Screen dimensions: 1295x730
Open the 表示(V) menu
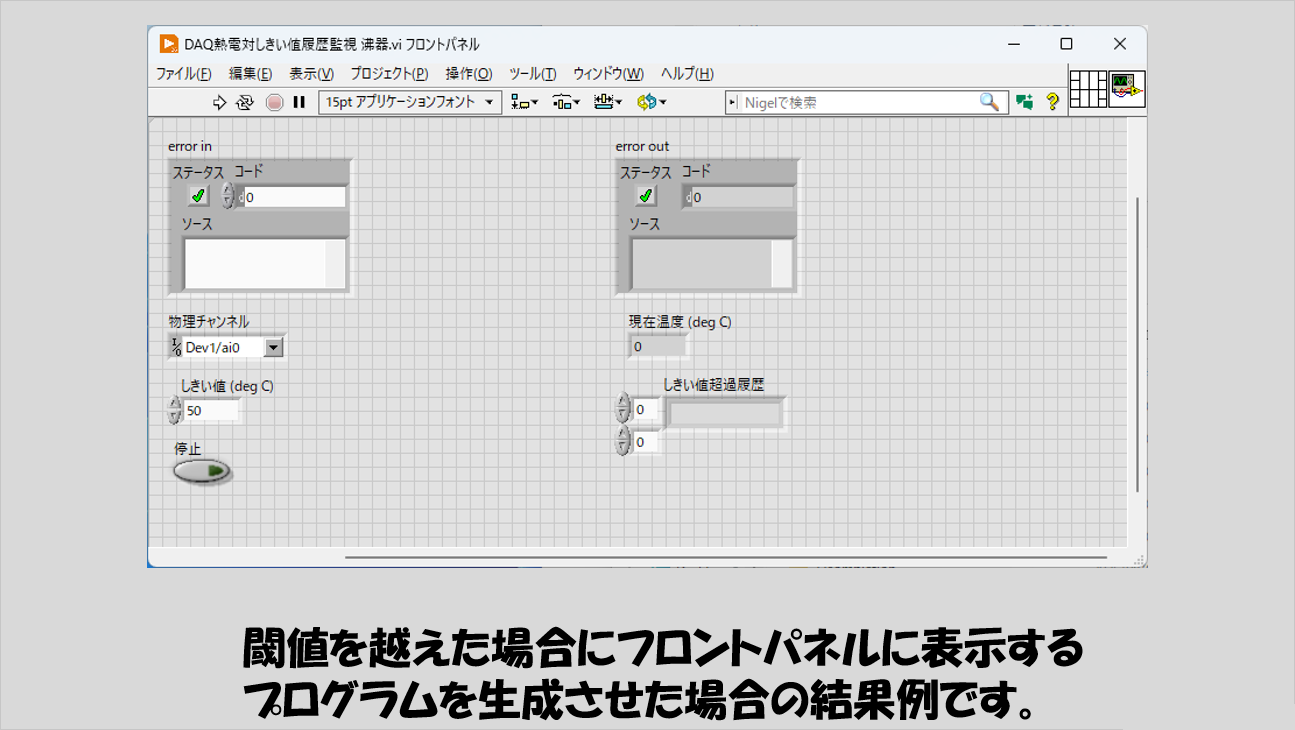tap(312, 74)
